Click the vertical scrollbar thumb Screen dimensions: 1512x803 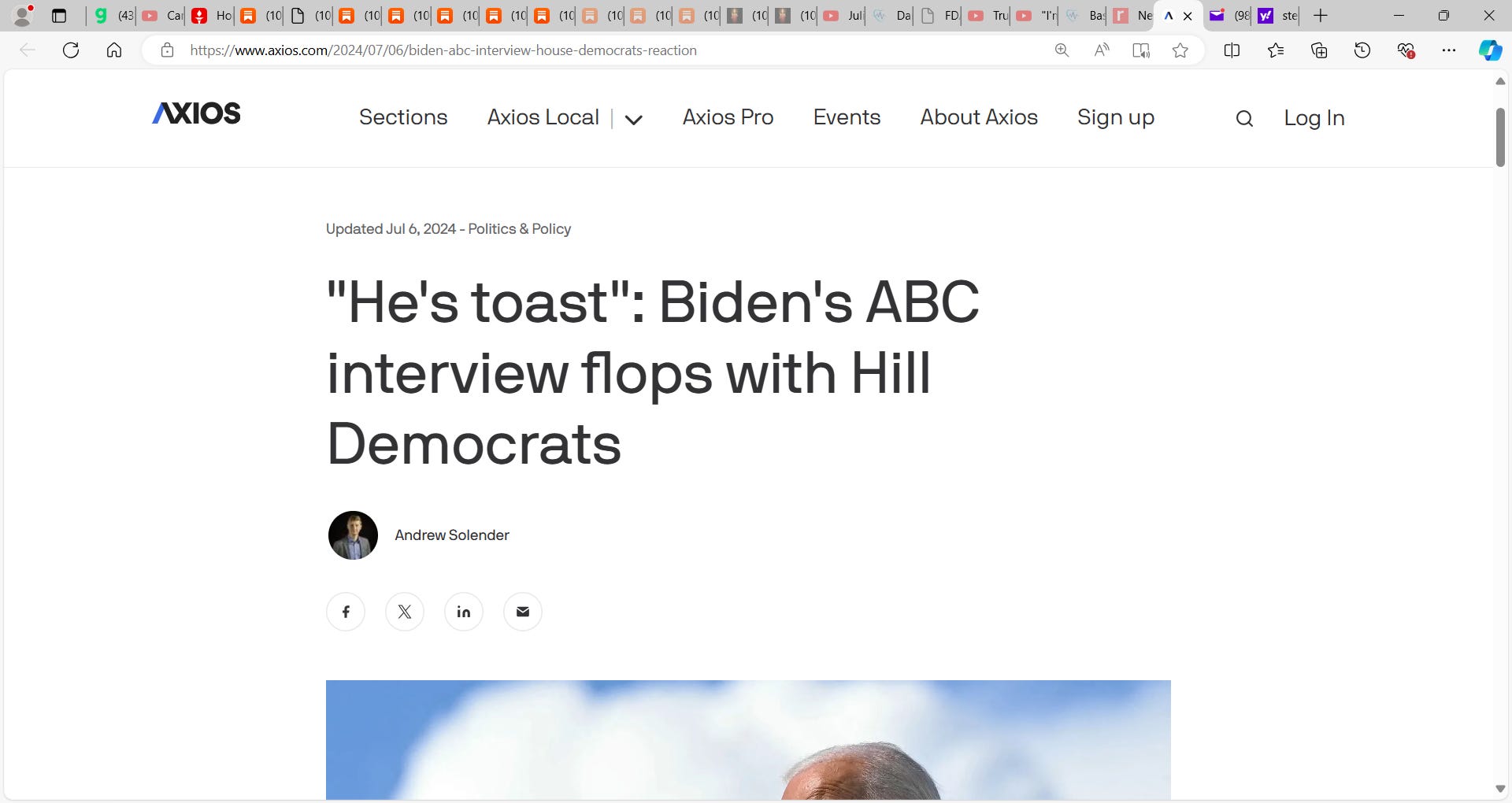(1500, 138)
